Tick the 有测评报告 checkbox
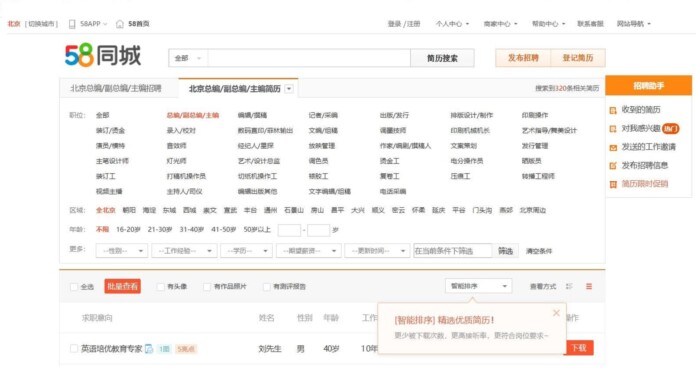Viewport: 696px width, 392px height. point(266,287)
